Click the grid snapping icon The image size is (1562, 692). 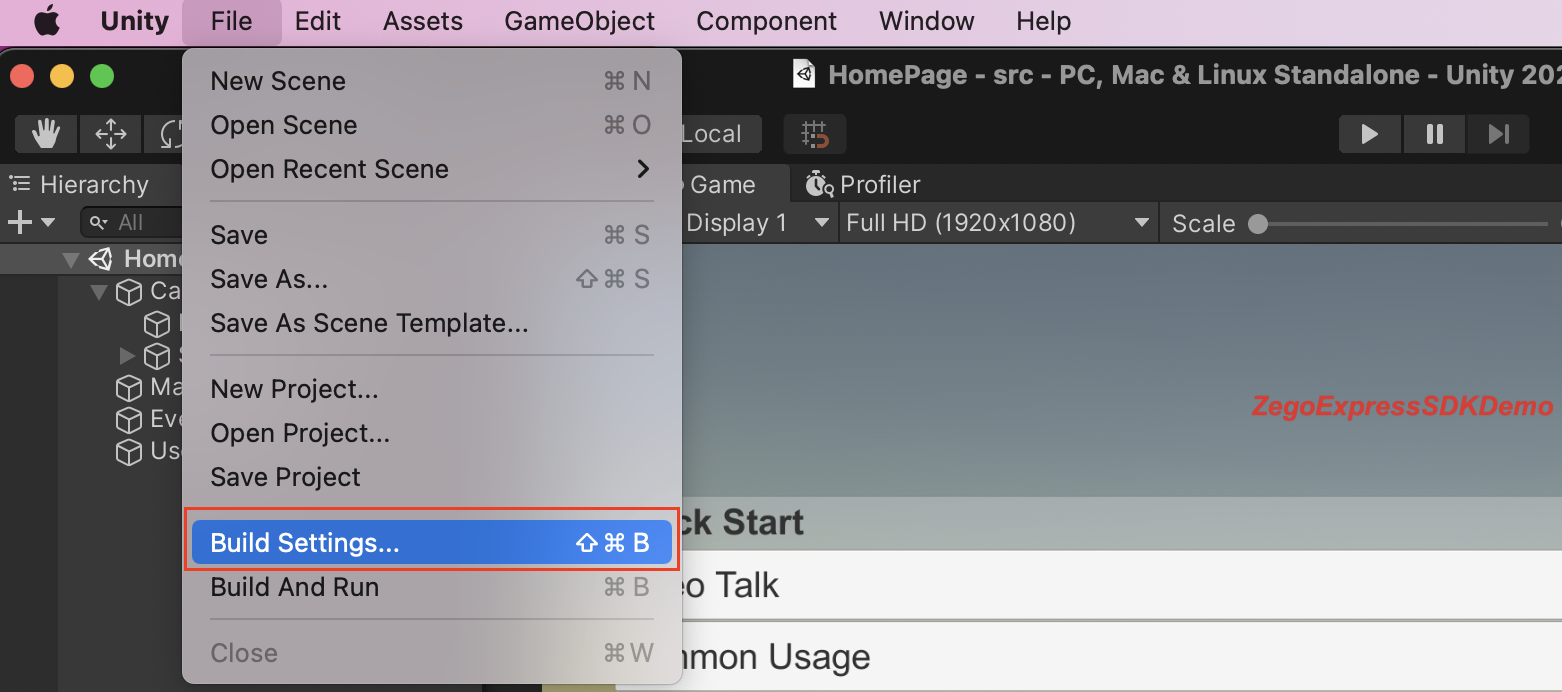[x=815, y=134]
